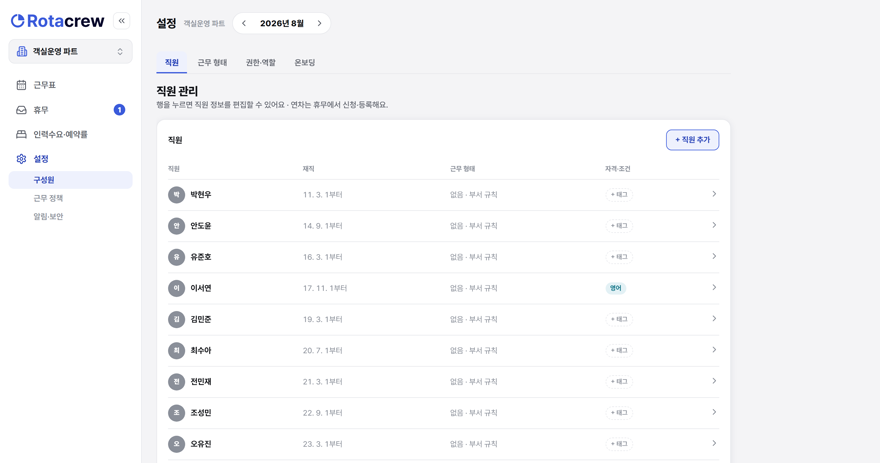Open 박현우 employee row
This screenshot has height=463, width=880.
[443, 195]
